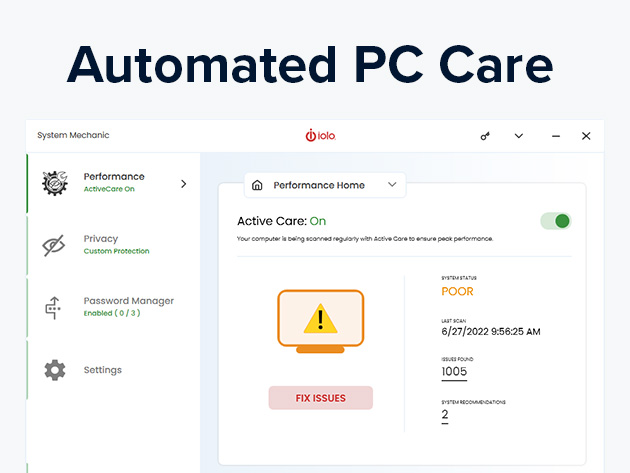Open the Settings sidebar item
The height and width of the screenshot is (473, 630).
point(114,370)
